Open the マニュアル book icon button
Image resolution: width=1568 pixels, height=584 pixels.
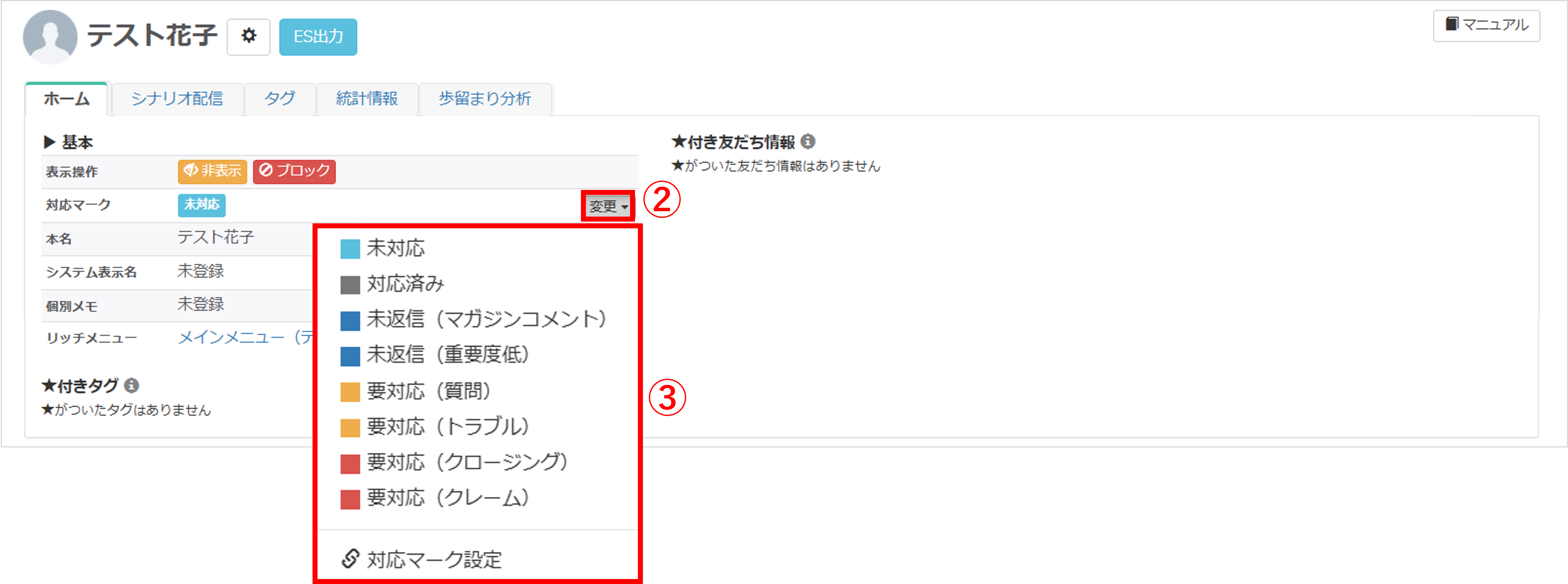pyautogui.click(x=1486, y=25)
